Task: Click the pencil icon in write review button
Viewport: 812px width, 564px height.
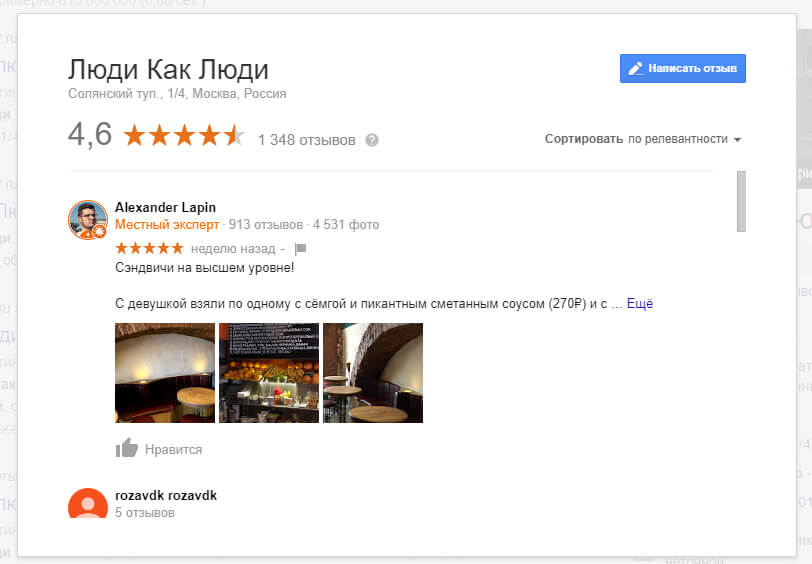Action: 635,68
